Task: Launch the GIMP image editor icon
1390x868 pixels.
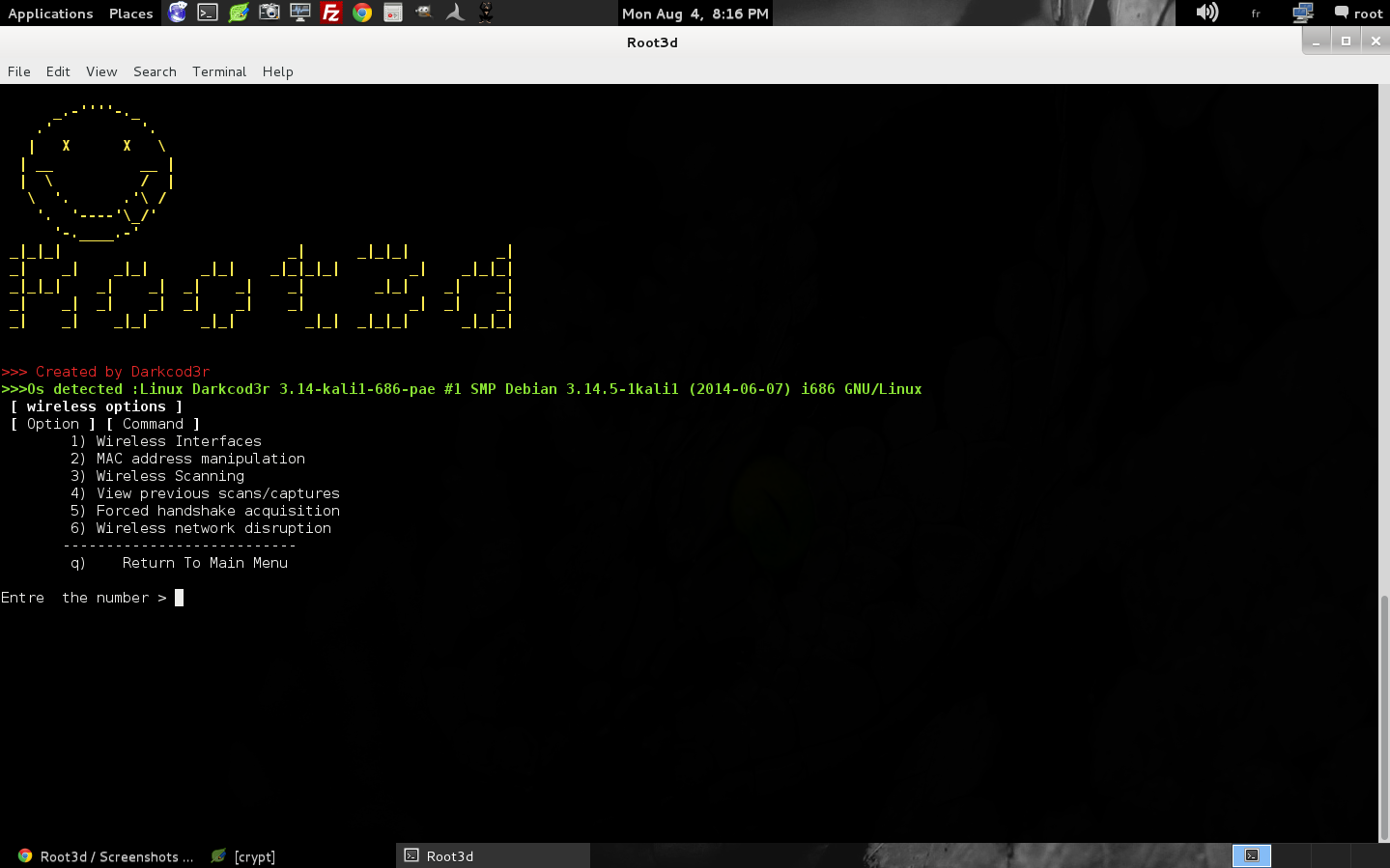Action: click(x=424, y=13)
